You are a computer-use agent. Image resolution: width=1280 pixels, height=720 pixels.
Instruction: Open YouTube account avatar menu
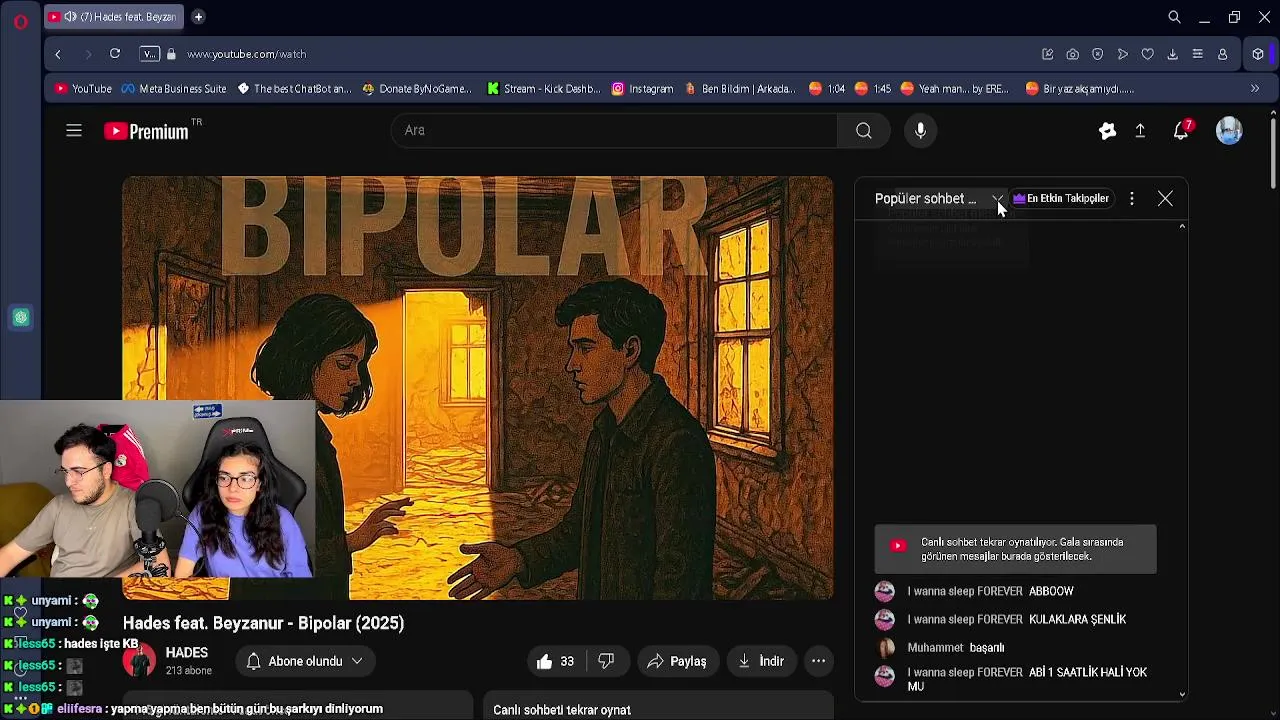pyautogui.click(x=1229, y=130)
